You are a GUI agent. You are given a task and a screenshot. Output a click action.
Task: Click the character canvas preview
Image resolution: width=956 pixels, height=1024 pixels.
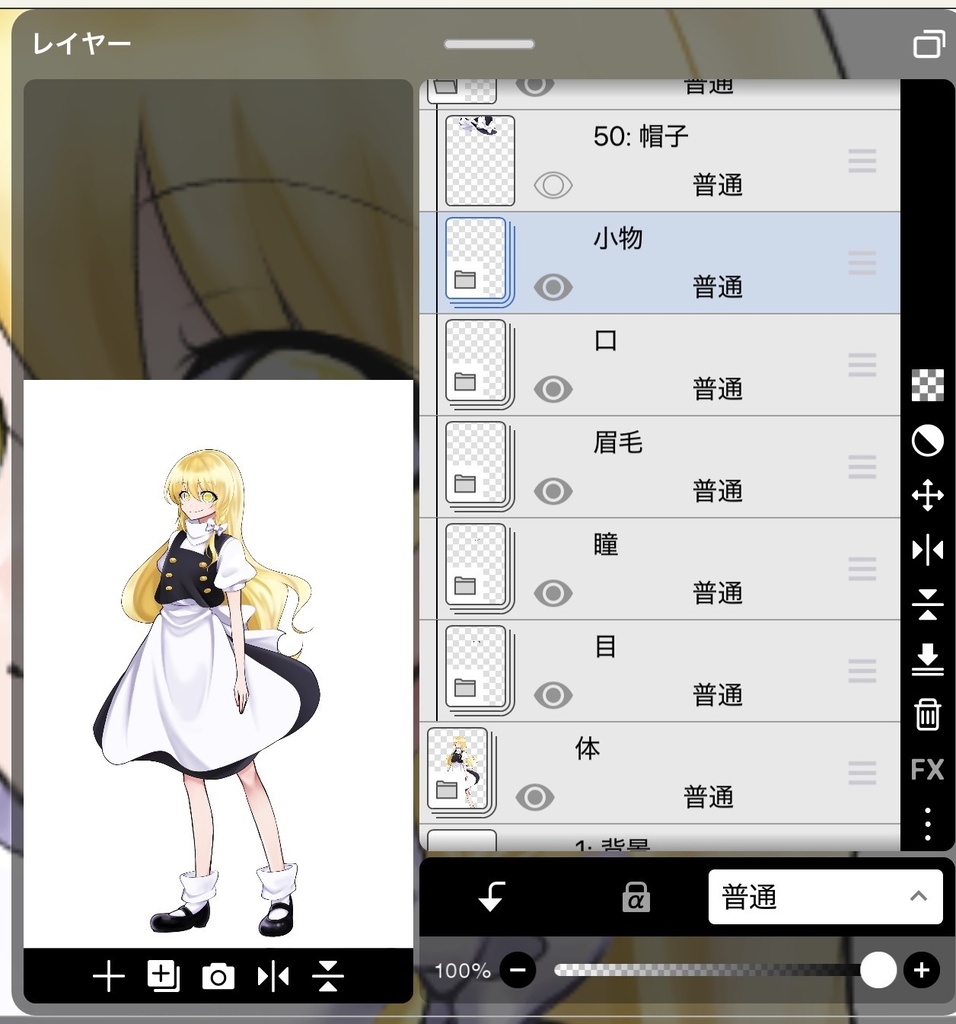(218, 663)
